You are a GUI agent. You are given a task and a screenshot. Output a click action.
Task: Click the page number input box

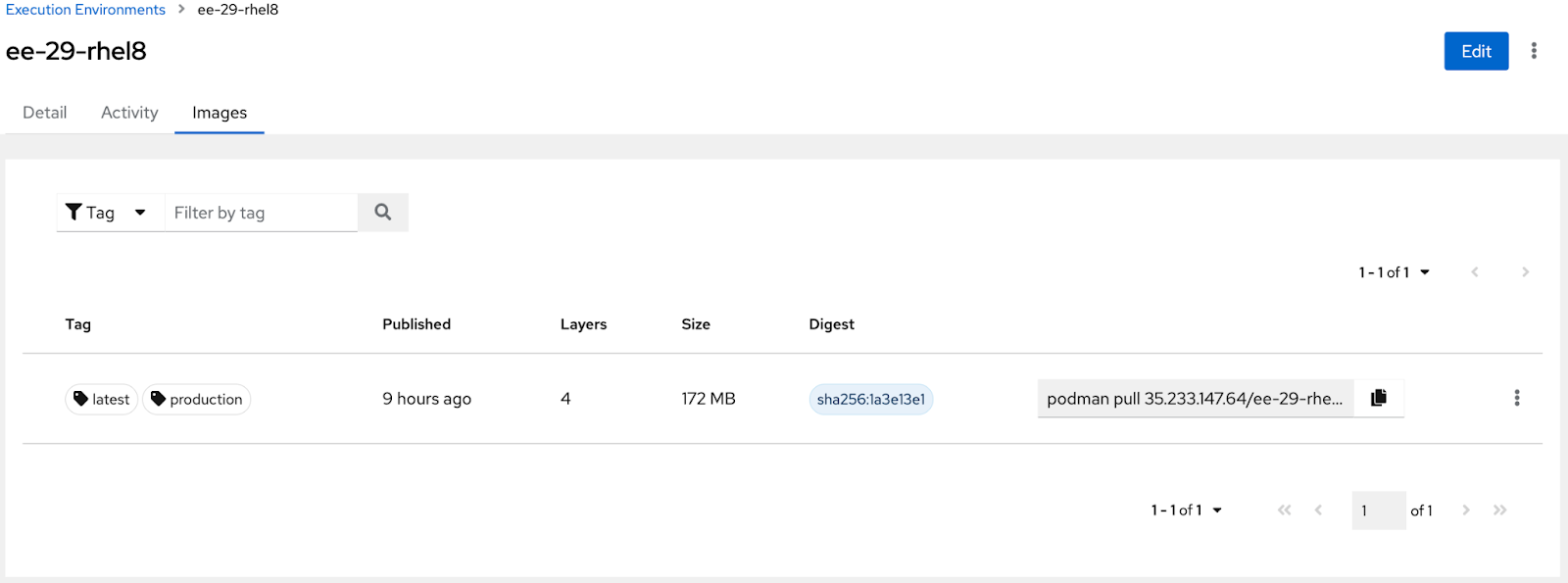click(1378, 510)
